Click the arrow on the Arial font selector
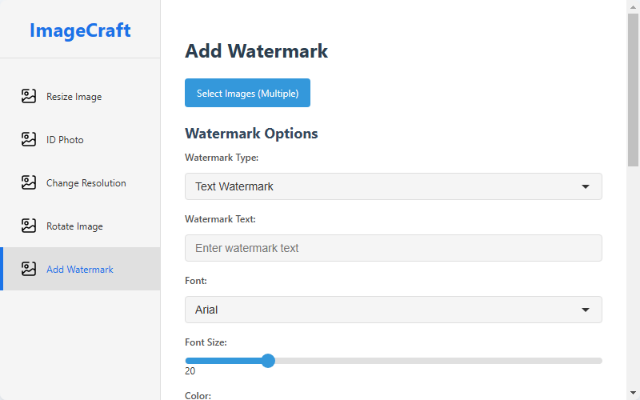 (x=586, y=310)
